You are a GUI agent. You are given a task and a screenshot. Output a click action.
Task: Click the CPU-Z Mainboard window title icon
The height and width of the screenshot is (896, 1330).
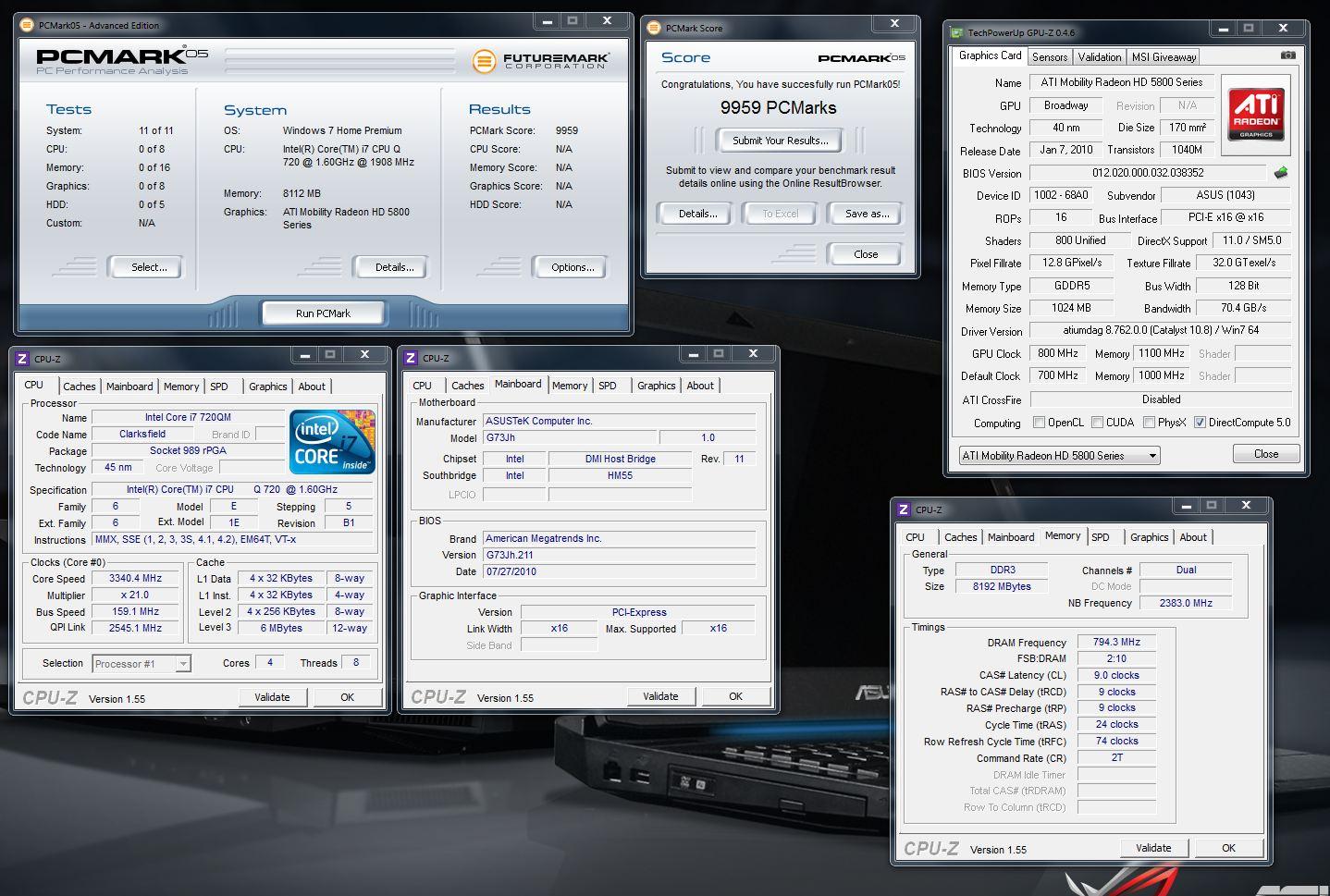click(411, 358)
